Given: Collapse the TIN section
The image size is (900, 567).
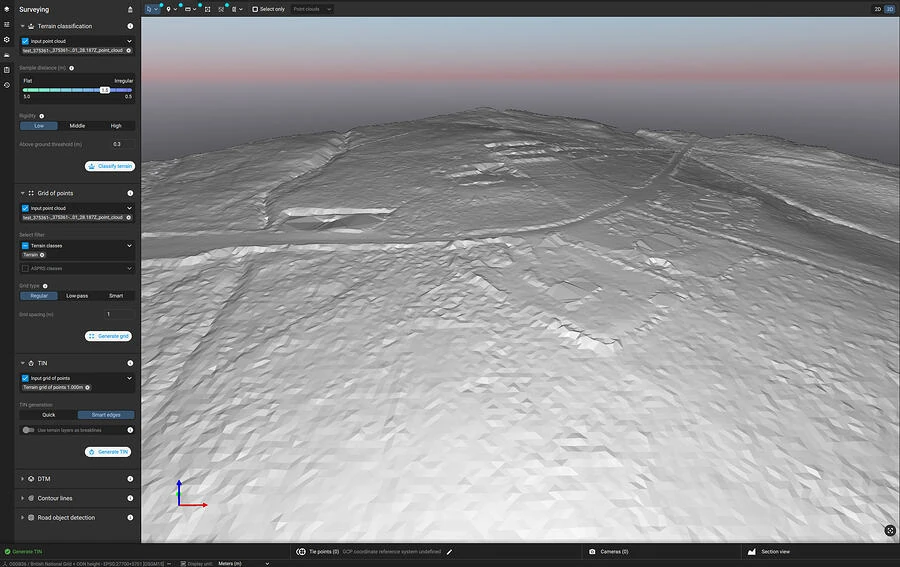Looking at the screenshot, I should [x=22, y=363].
